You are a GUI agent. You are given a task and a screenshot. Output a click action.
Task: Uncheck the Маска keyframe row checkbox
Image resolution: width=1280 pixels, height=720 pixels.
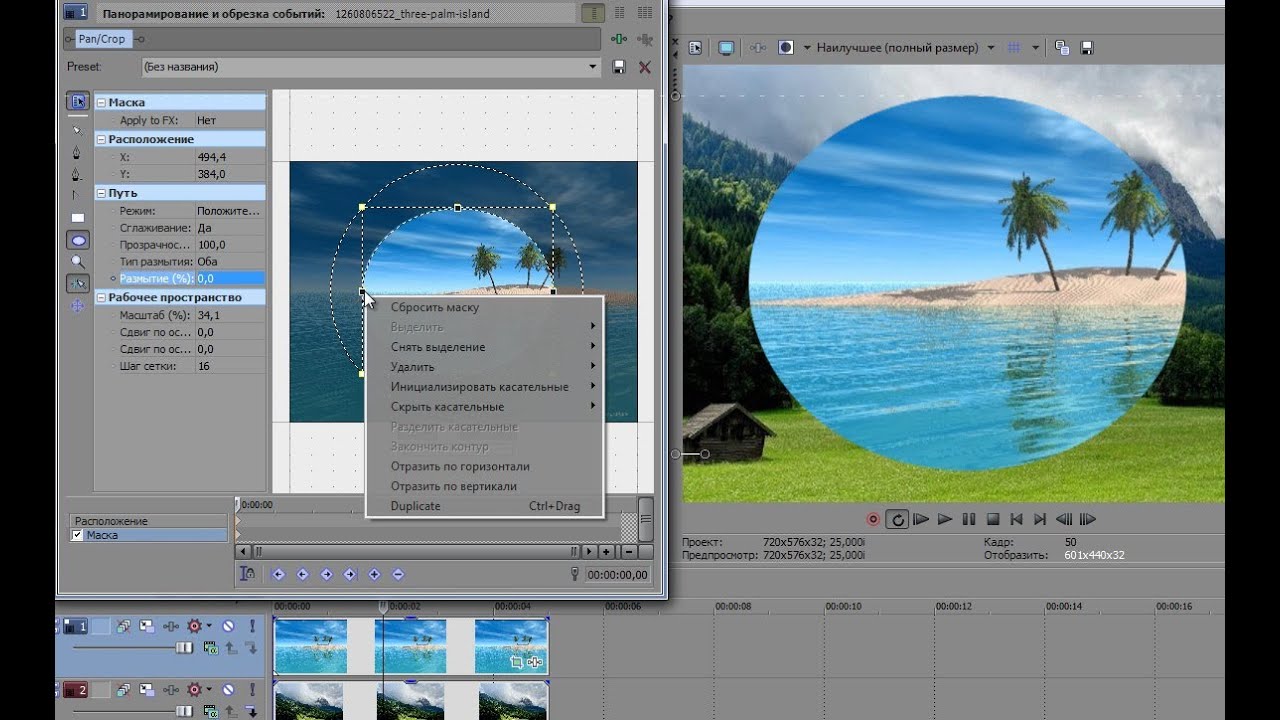(x=78, y=535)
